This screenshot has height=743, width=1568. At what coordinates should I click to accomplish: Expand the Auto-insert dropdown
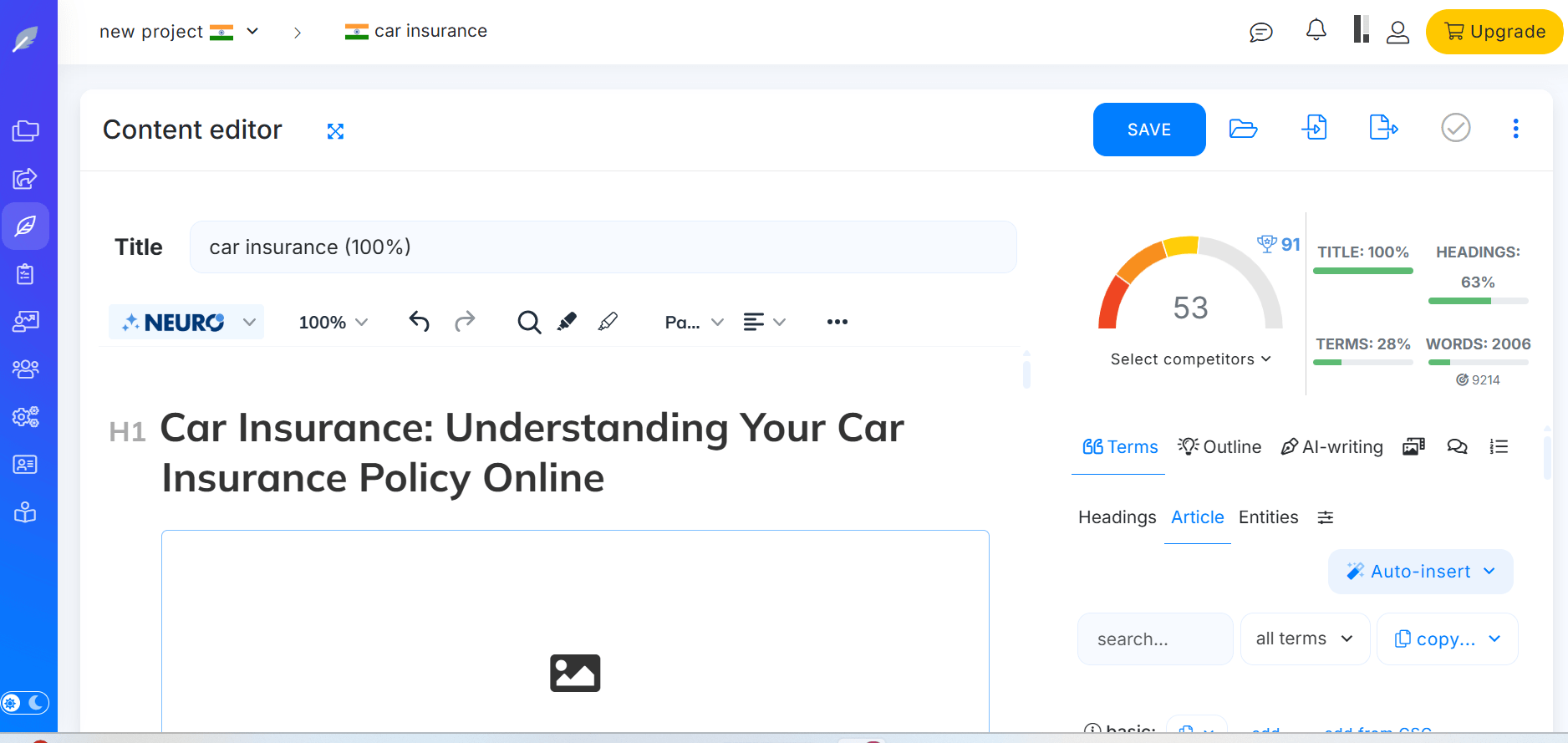1420,572
